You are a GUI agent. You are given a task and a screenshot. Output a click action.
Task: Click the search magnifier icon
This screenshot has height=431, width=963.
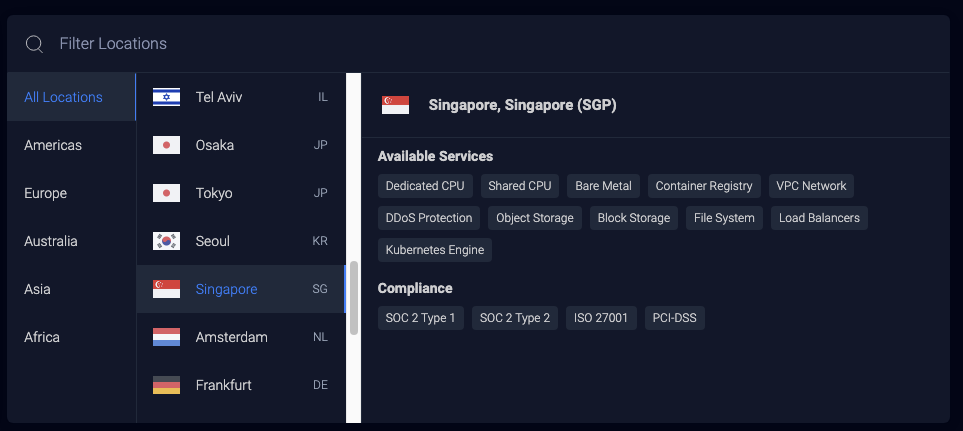(x=35, y=44)
